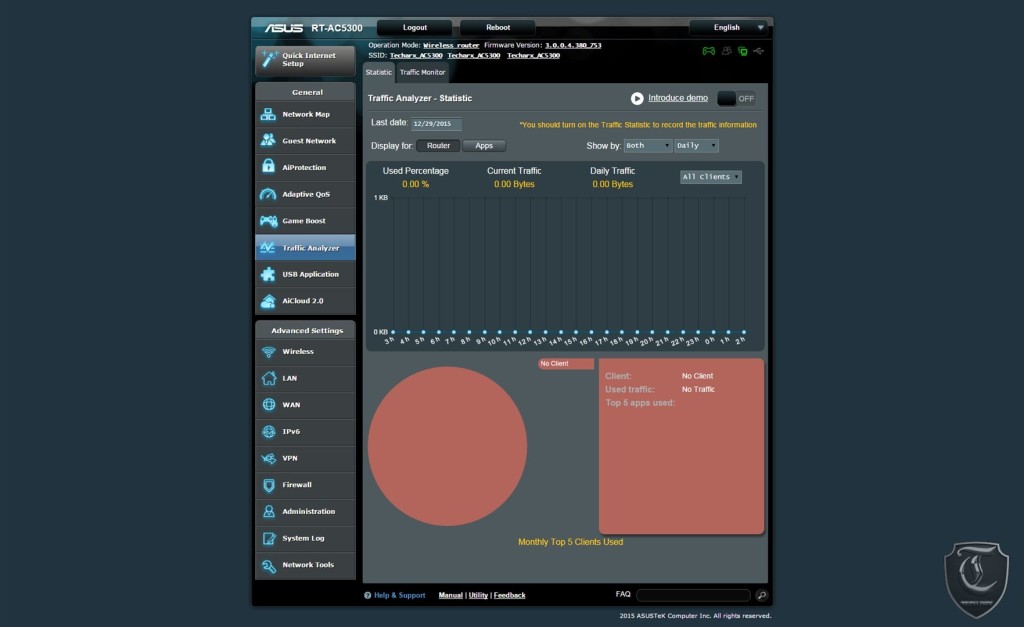Switch to the Traffic Monitor tab
Viewport: 1024px width, 627px height.
click(422, 73)
